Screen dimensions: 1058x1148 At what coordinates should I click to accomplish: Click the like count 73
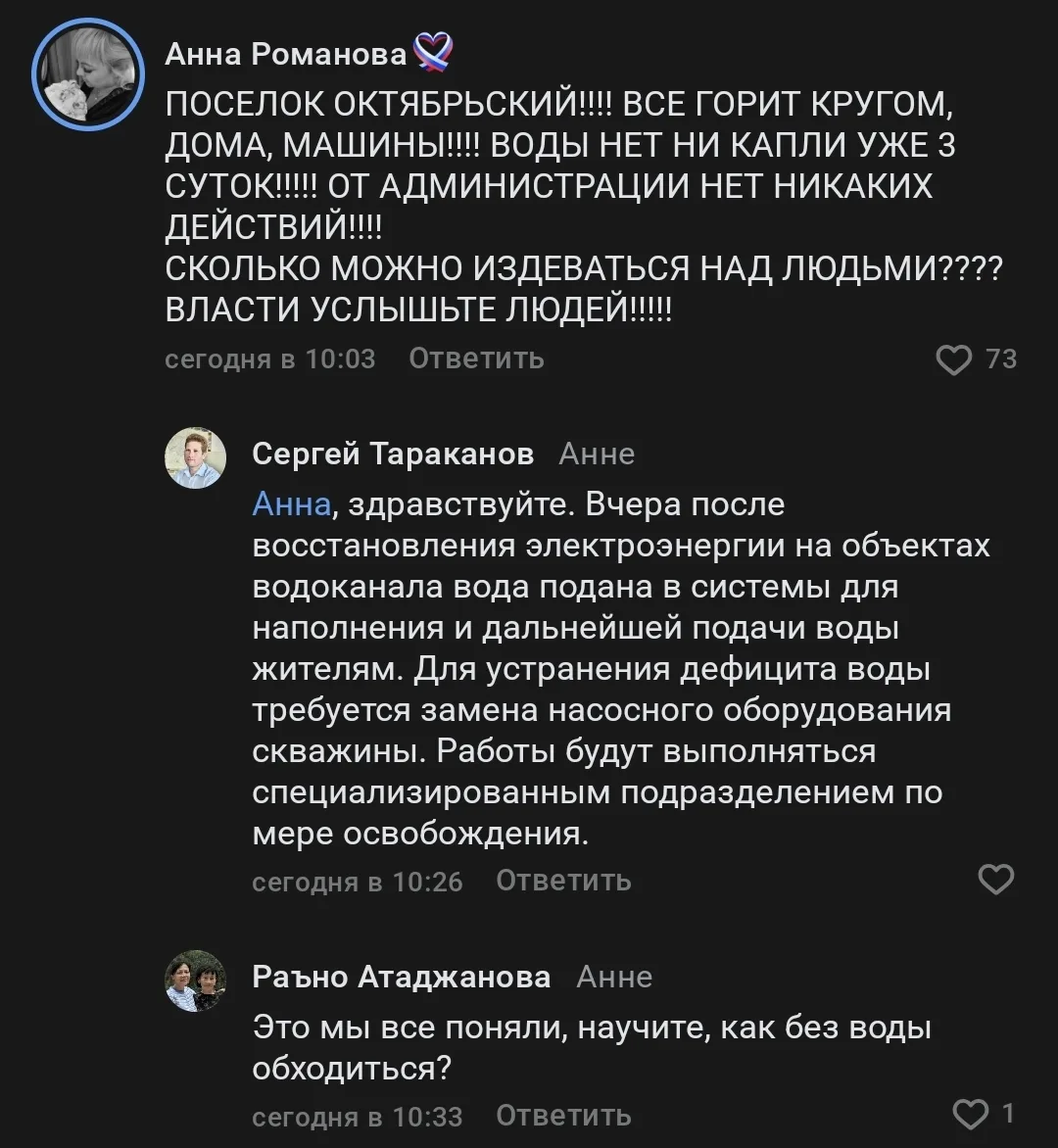click(x=1001, y=359)
